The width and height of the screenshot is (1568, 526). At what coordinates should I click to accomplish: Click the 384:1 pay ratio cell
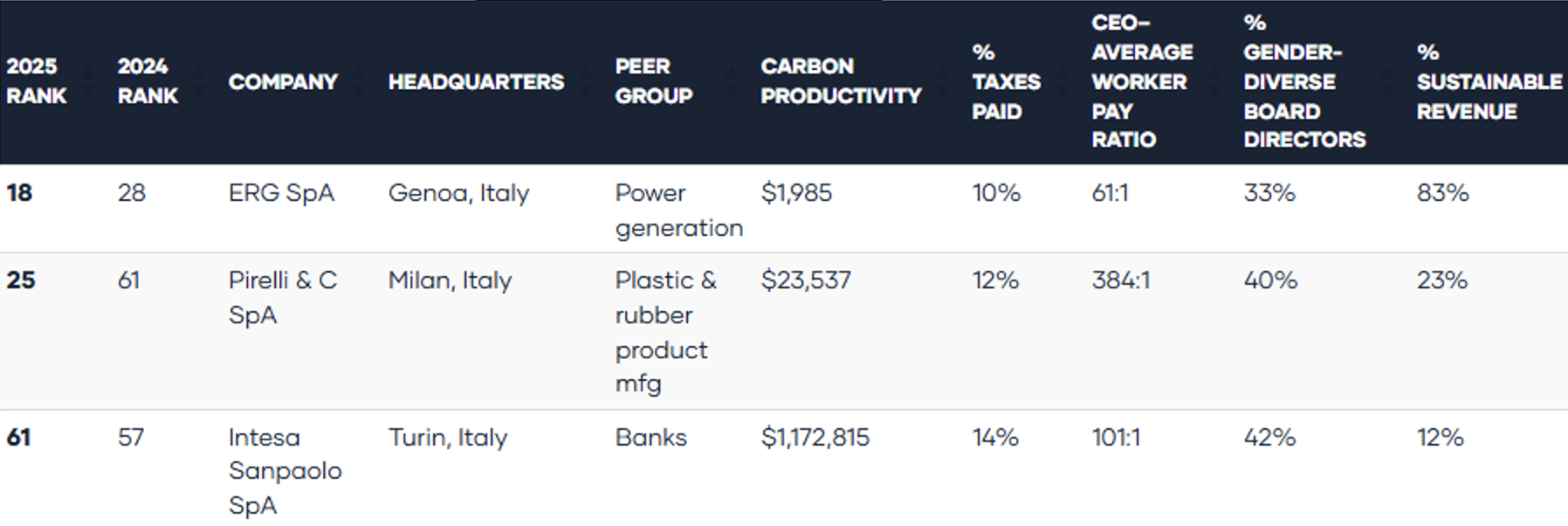point(1120,280)
